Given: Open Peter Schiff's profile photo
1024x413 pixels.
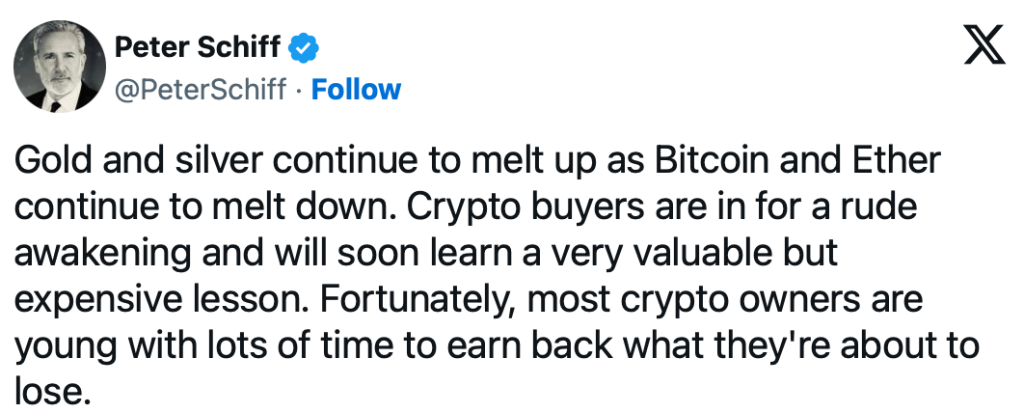Looking at the screenshot, I should pyautogui.click(x=63, y=68).
